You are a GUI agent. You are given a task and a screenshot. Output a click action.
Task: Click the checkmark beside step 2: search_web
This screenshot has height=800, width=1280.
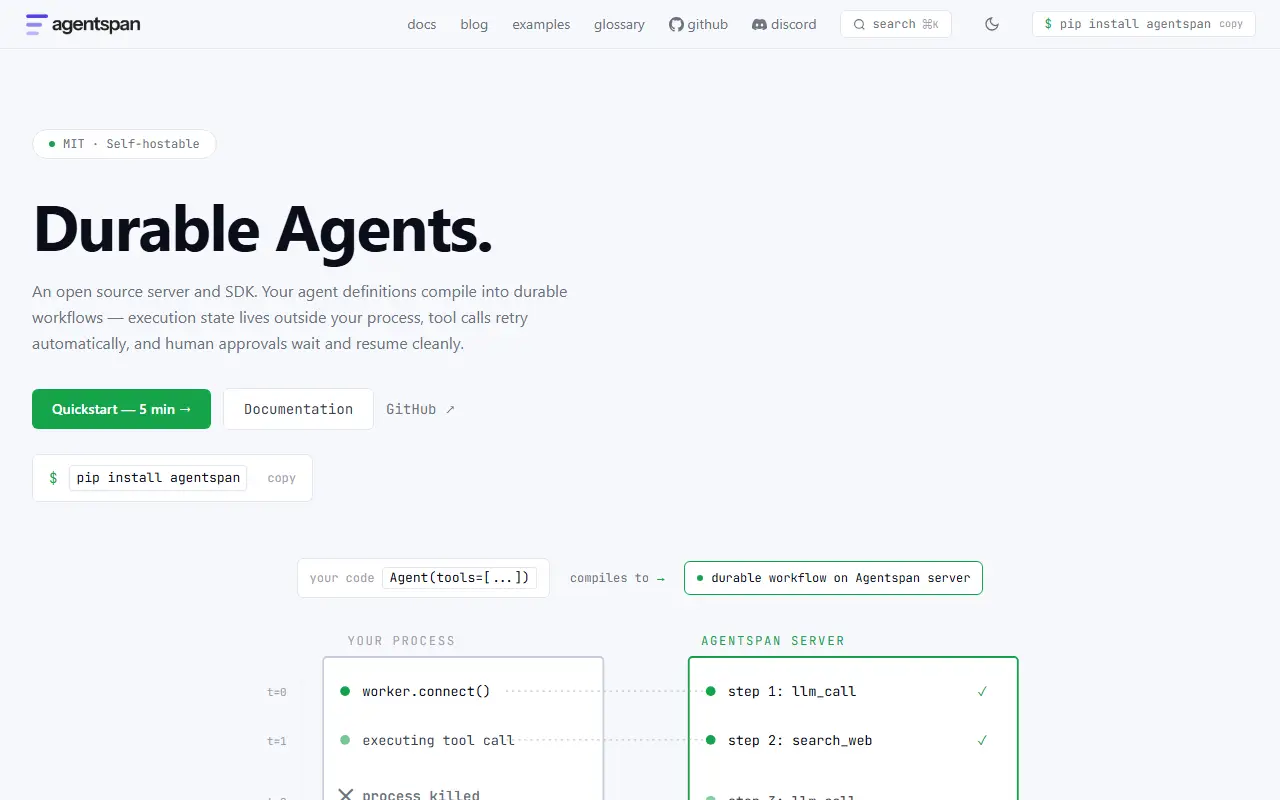point(982,740)
